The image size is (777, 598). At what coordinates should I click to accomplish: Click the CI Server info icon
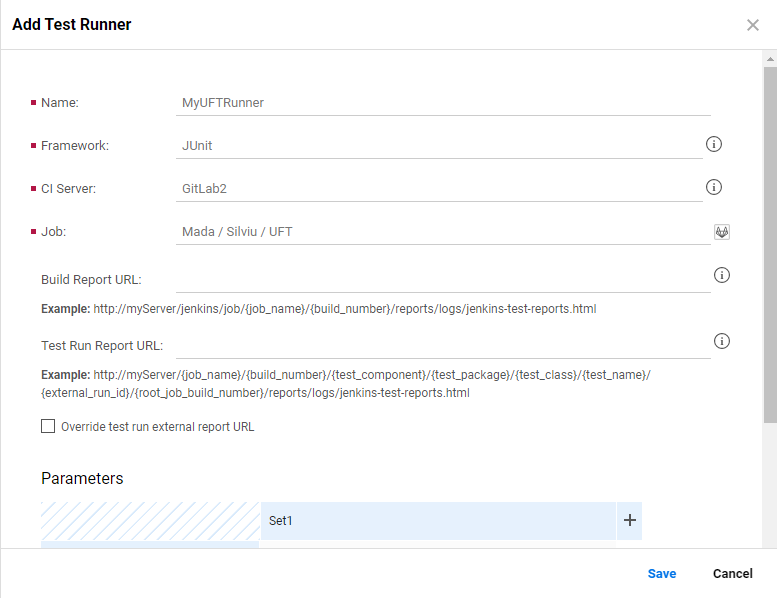(x=714, y=187)
